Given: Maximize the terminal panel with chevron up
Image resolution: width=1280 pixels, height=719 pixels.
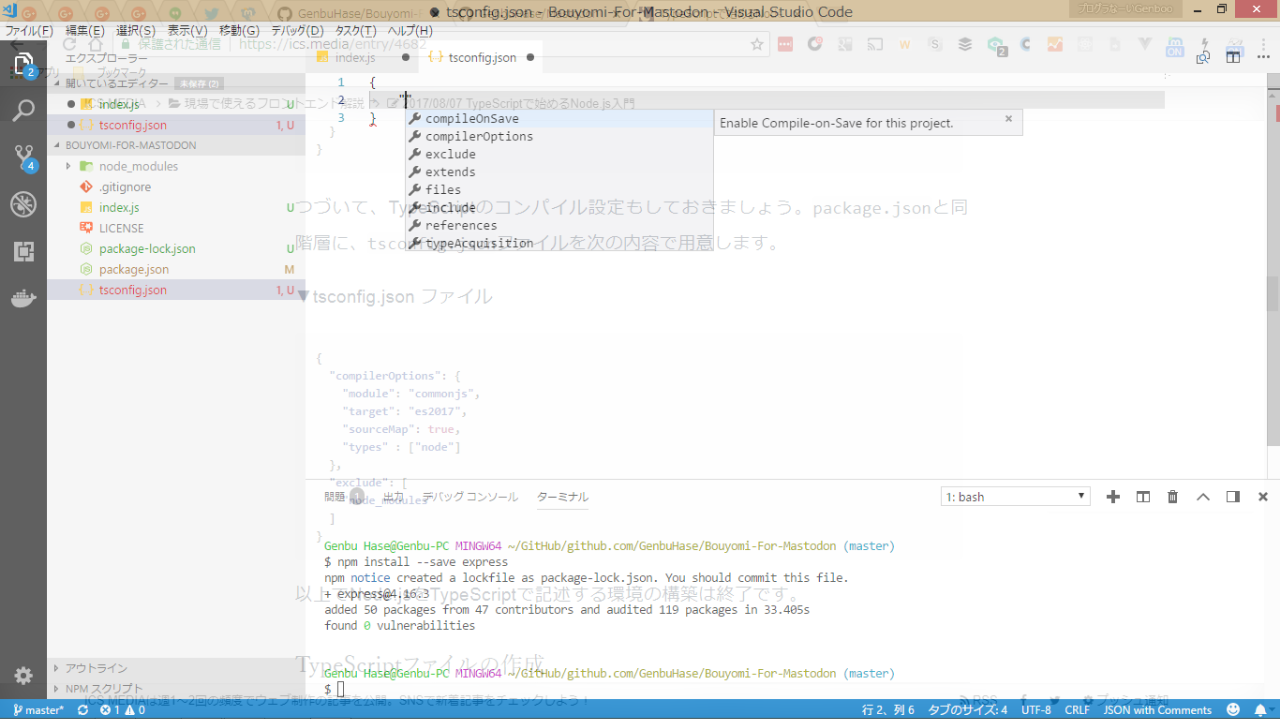Looking at the screenshot, I should point(1203,497).
